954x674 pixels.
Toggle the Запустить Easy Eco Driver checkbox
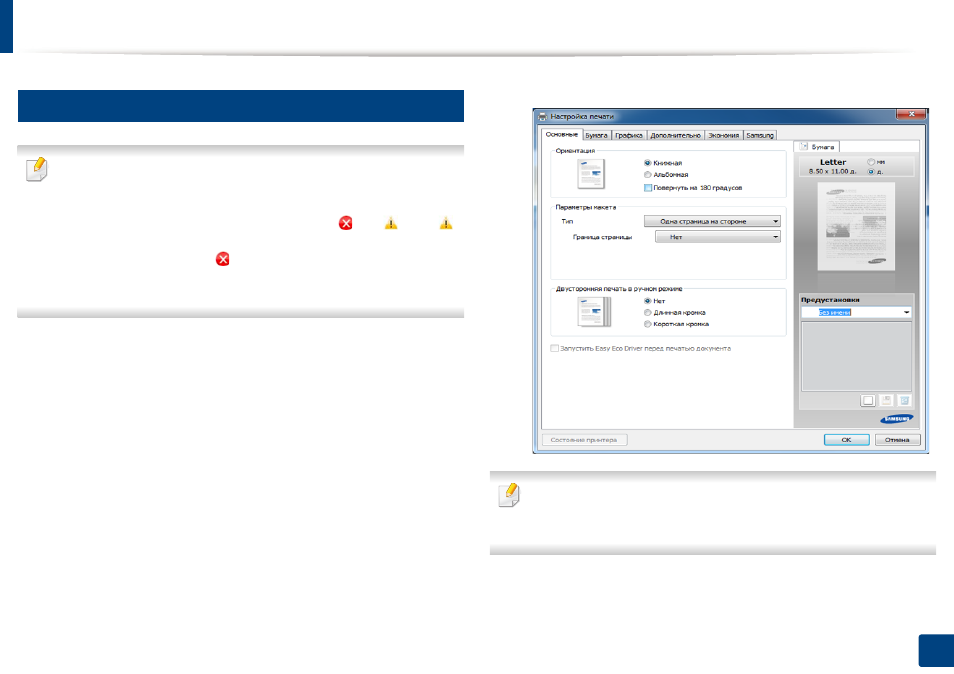point(554,349)
